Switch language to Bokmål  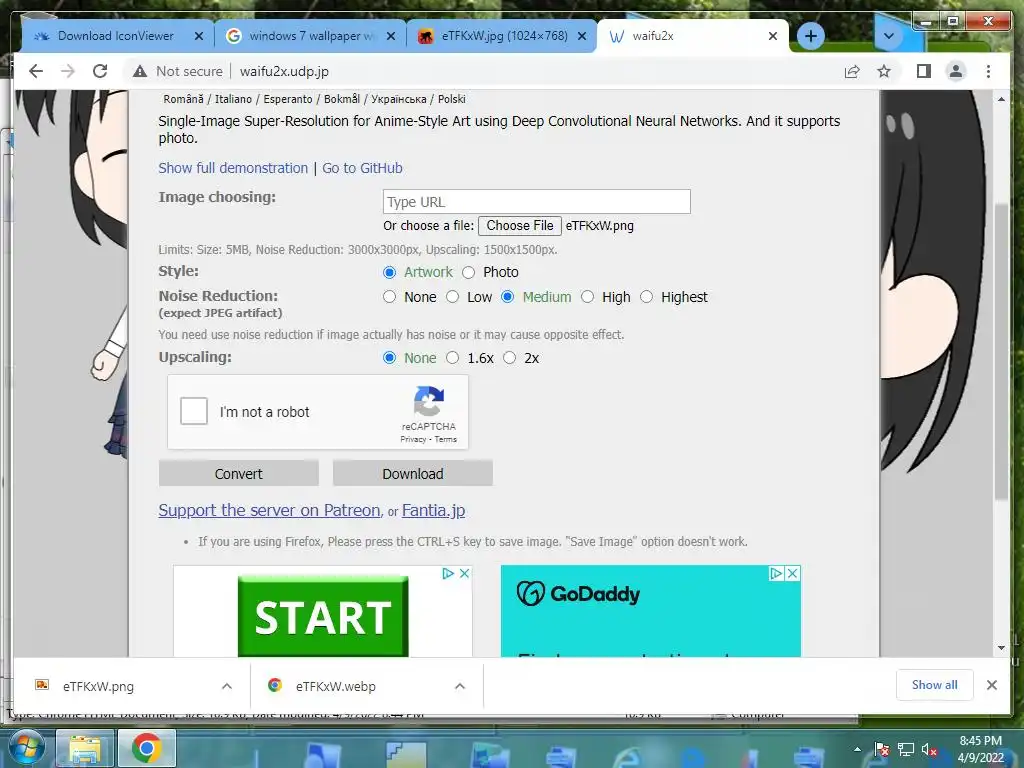(342, 99)
